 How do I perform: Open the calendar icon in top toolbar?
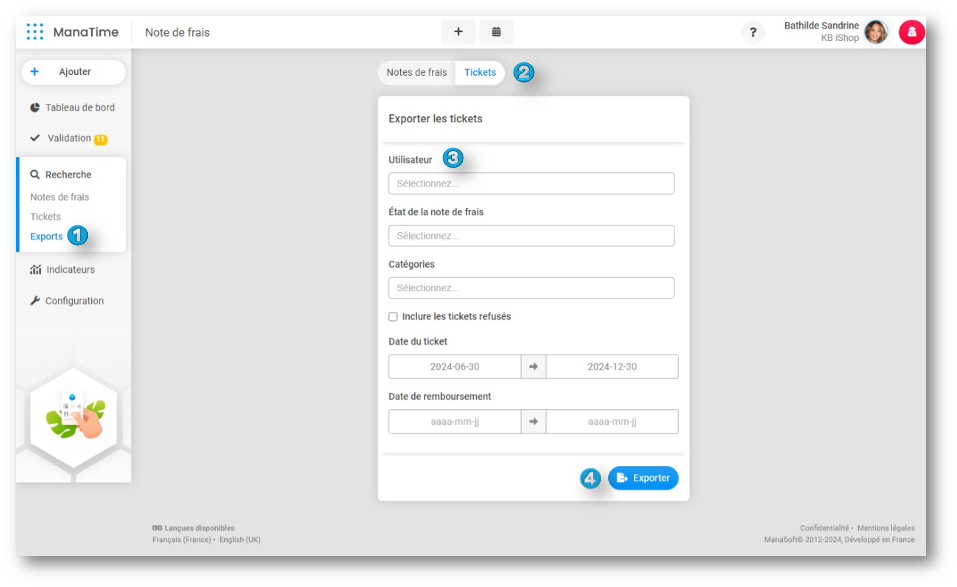[x=496, y=32]
